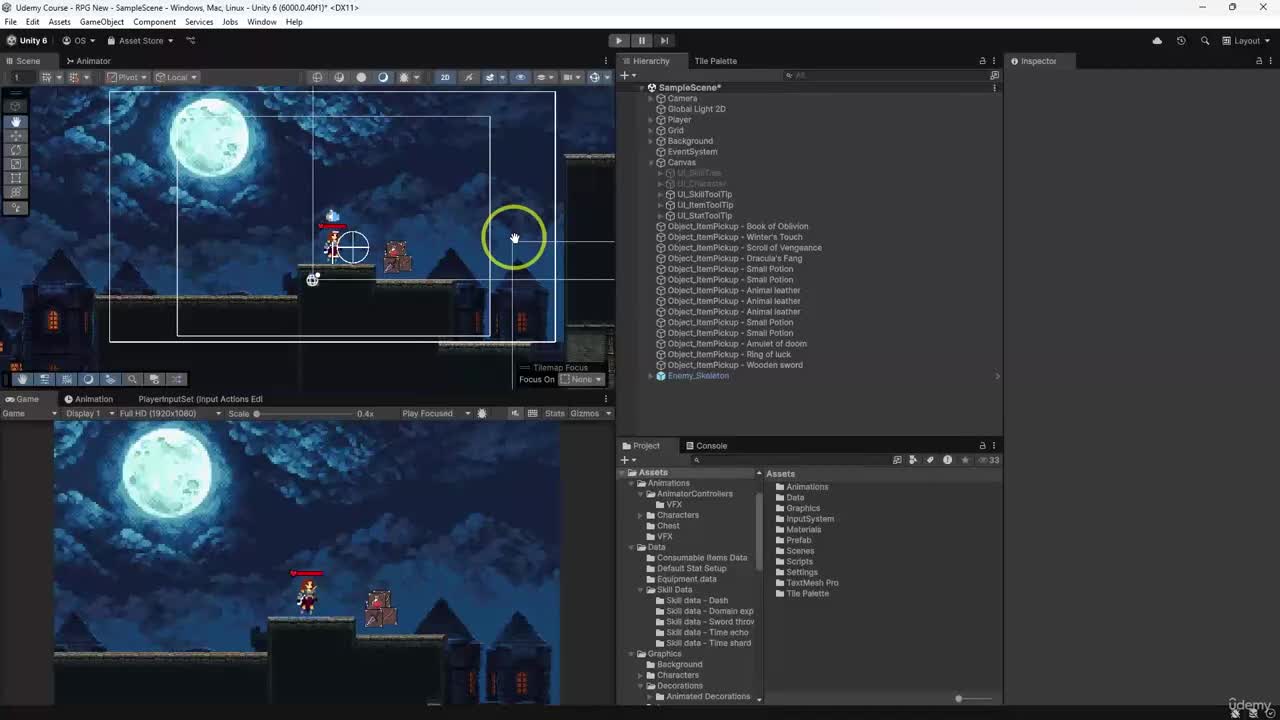
Task: Select the Scale tool in Scene tools
Action: coord(15,164)
